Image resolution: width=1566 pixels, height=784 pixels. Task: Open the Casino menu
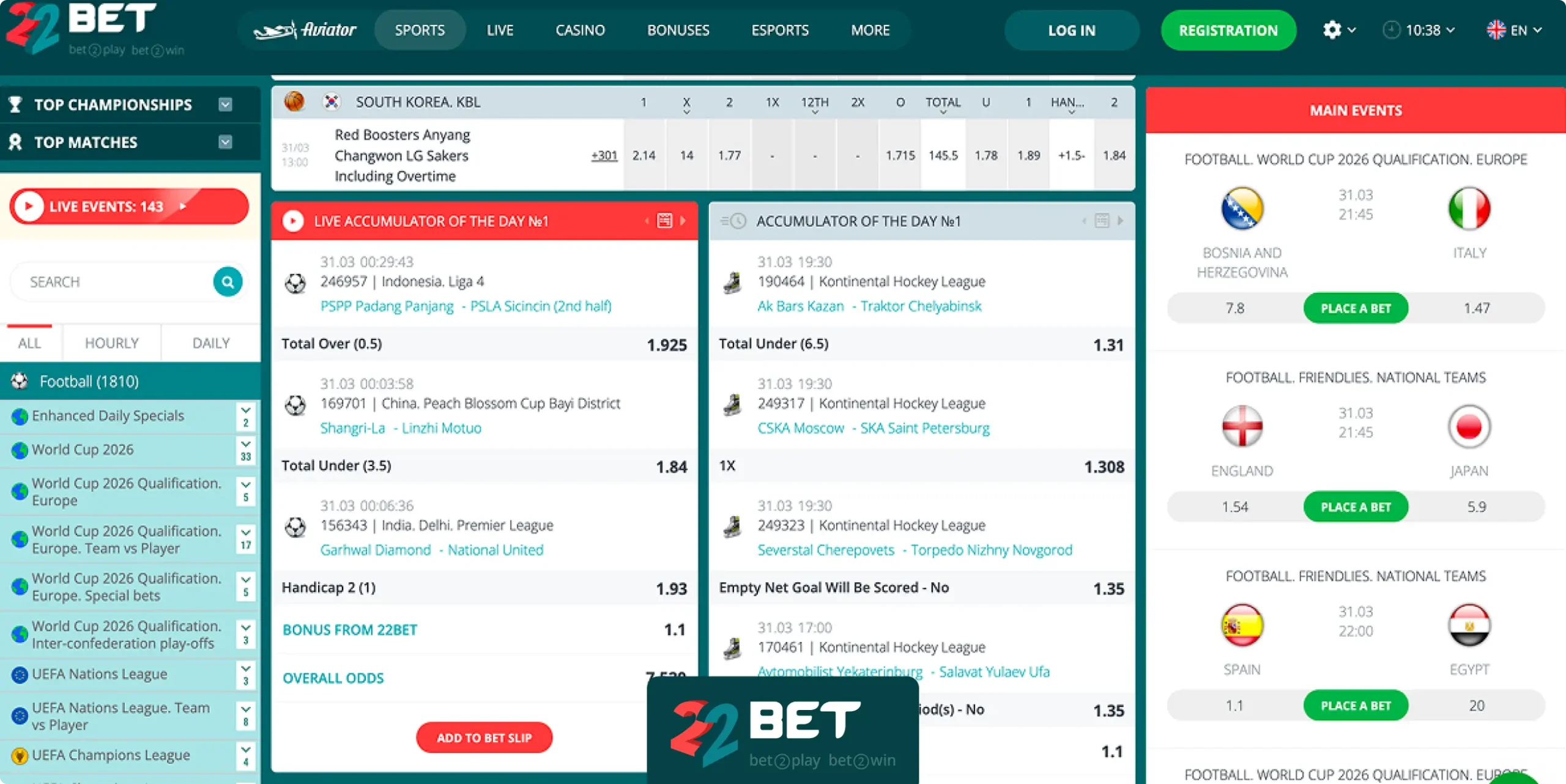[580, 30]
